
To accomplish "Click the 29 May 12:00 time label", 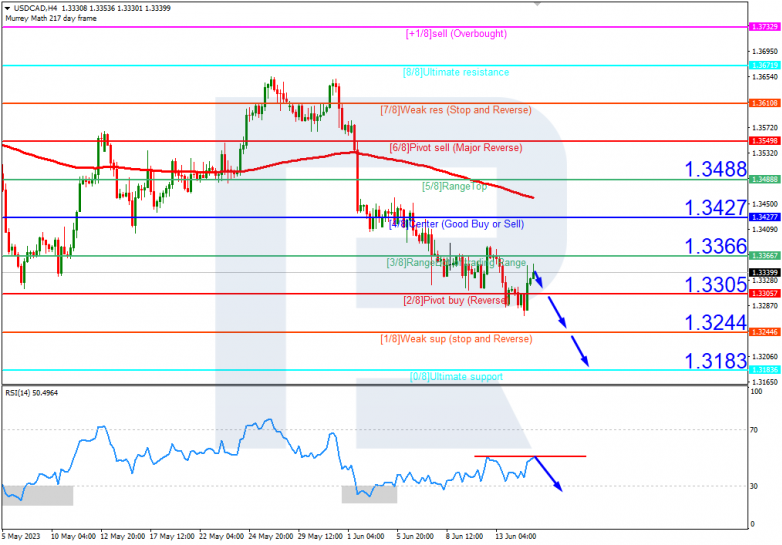I will point(320,537).
